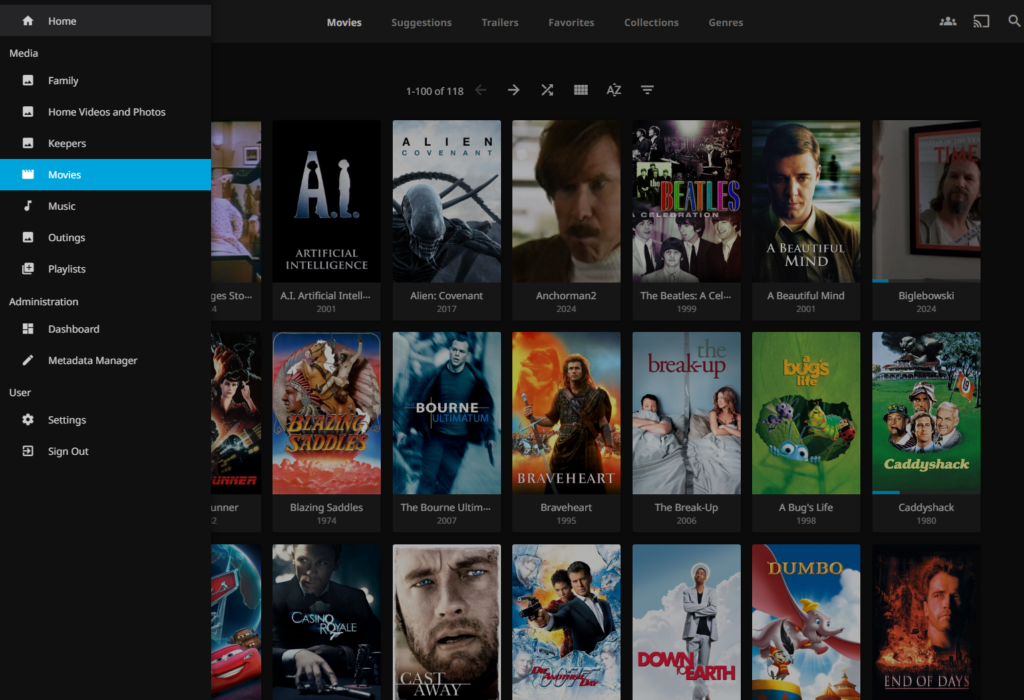Switch to the Movies tab

pos(344,22)
